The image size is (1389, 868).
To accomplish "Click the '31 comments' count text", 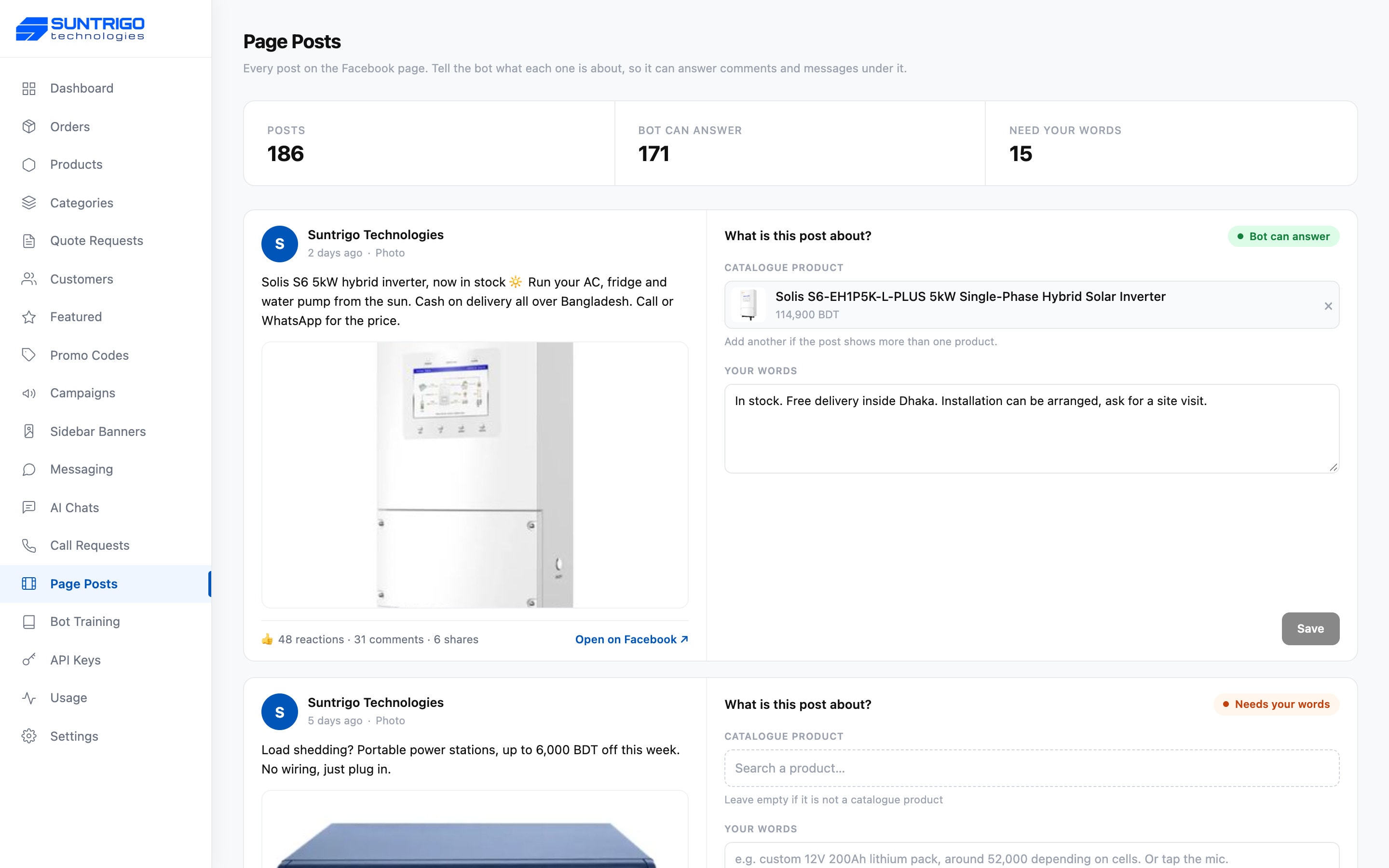I will pyautogui.click(x=389, y=639).
